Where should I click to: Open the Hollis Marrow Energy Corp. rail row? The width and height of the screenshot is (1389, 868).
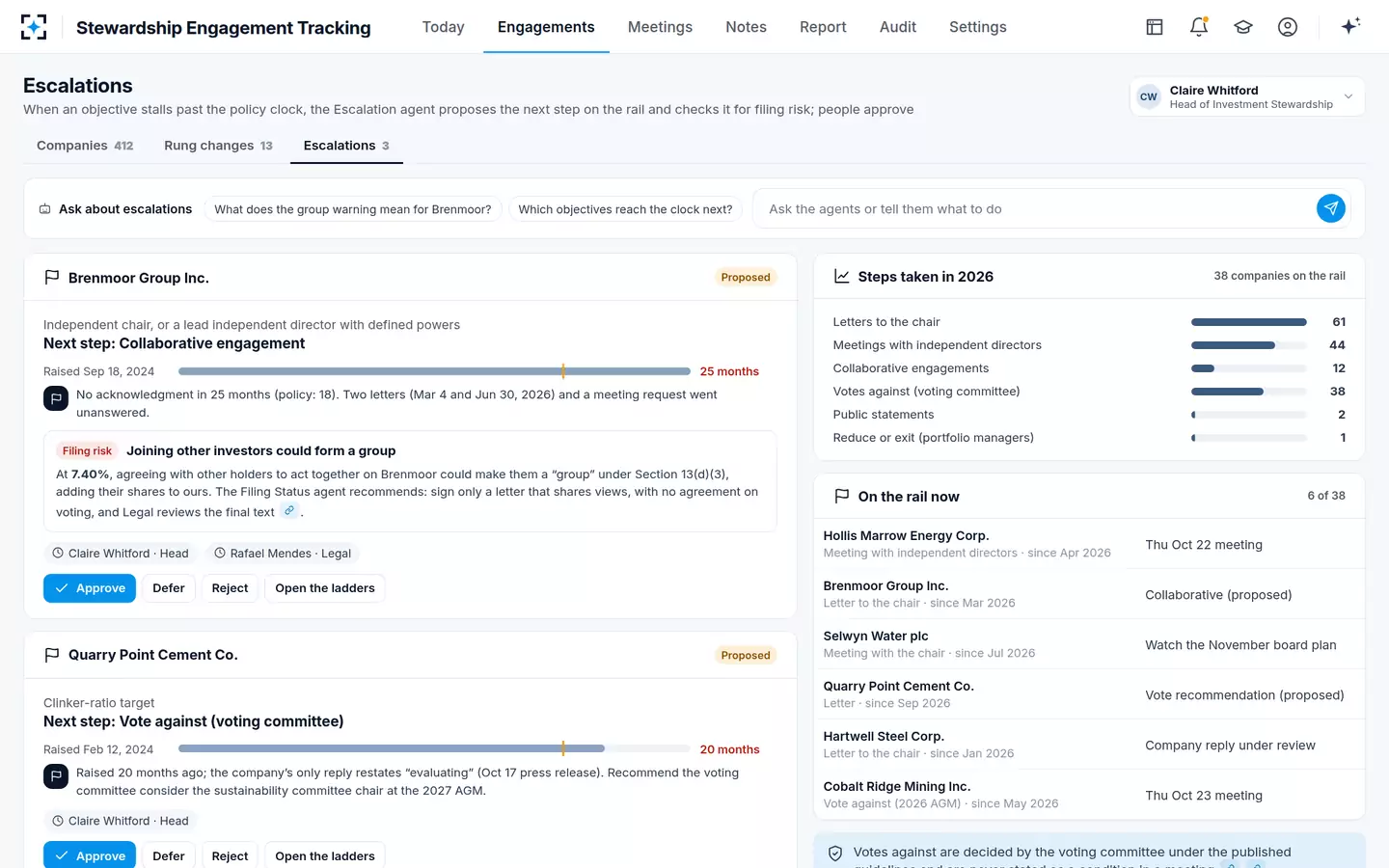[1089, 544]
